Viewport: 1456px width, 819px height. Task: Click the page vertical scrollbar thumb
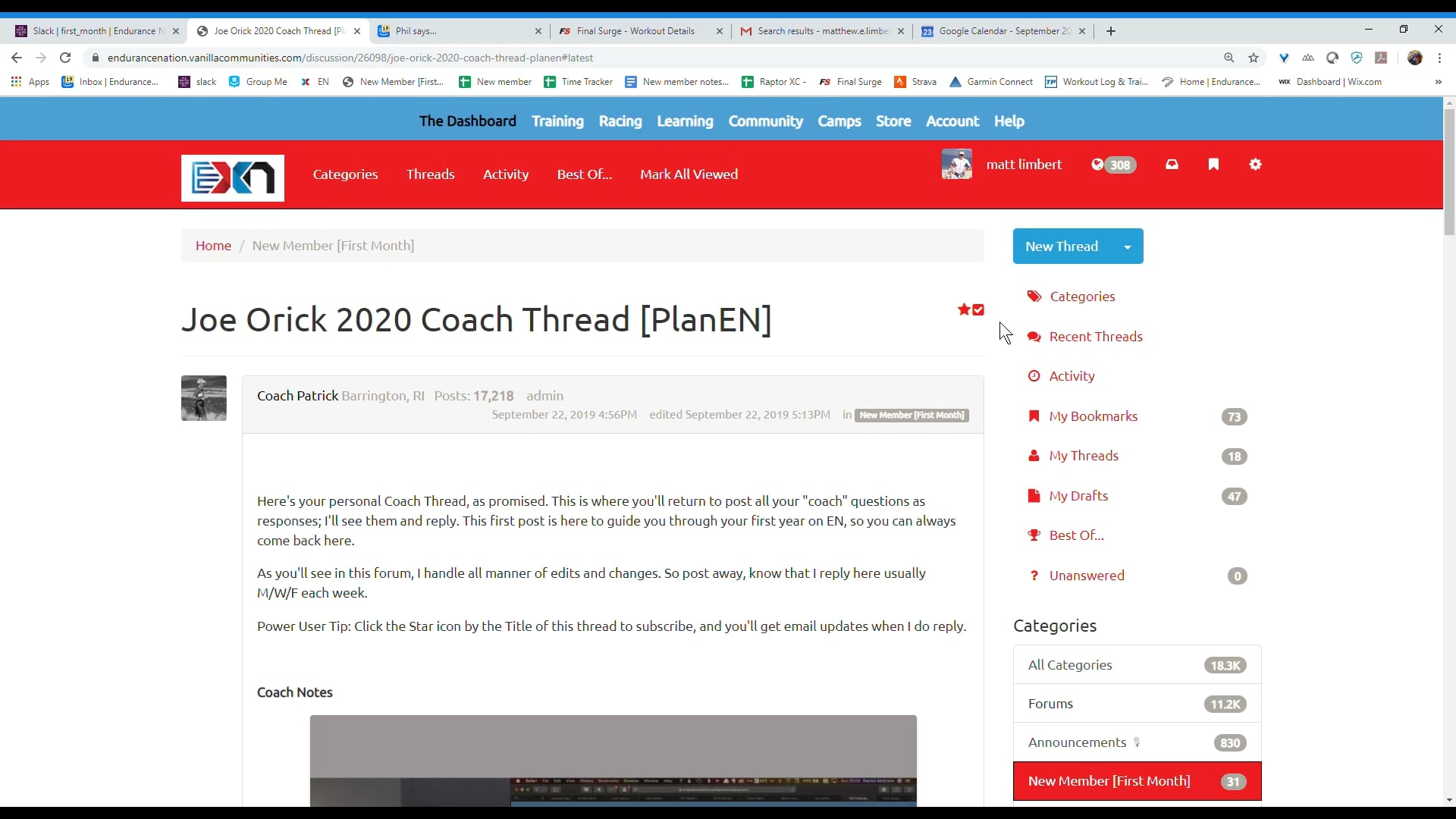[x=1449, y=172]
